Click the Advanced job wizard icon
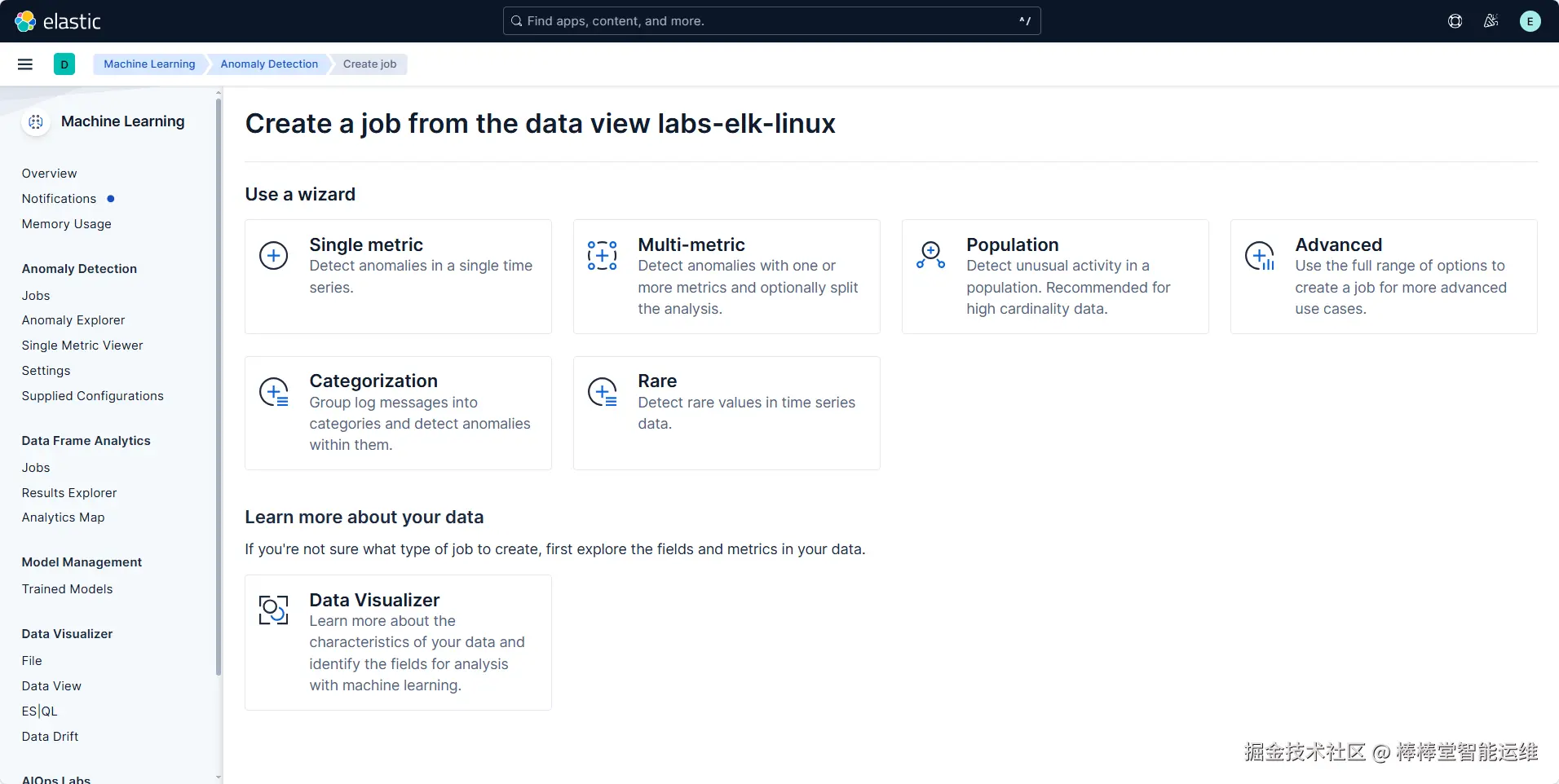The height and width of the screenshot is (784, 1559). coord(1260,256)
